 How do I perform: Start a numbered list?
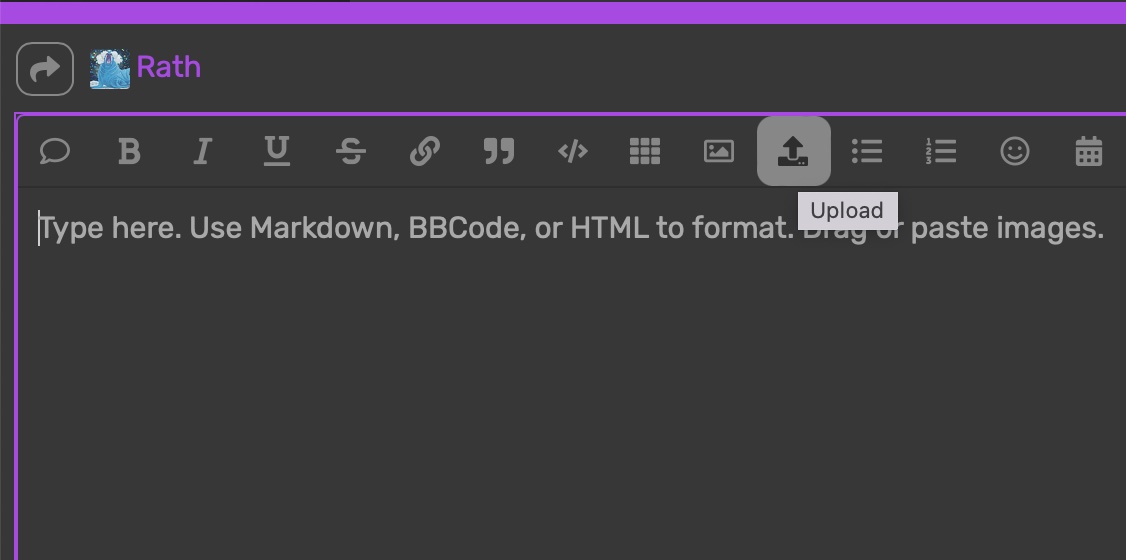(941, 151)
